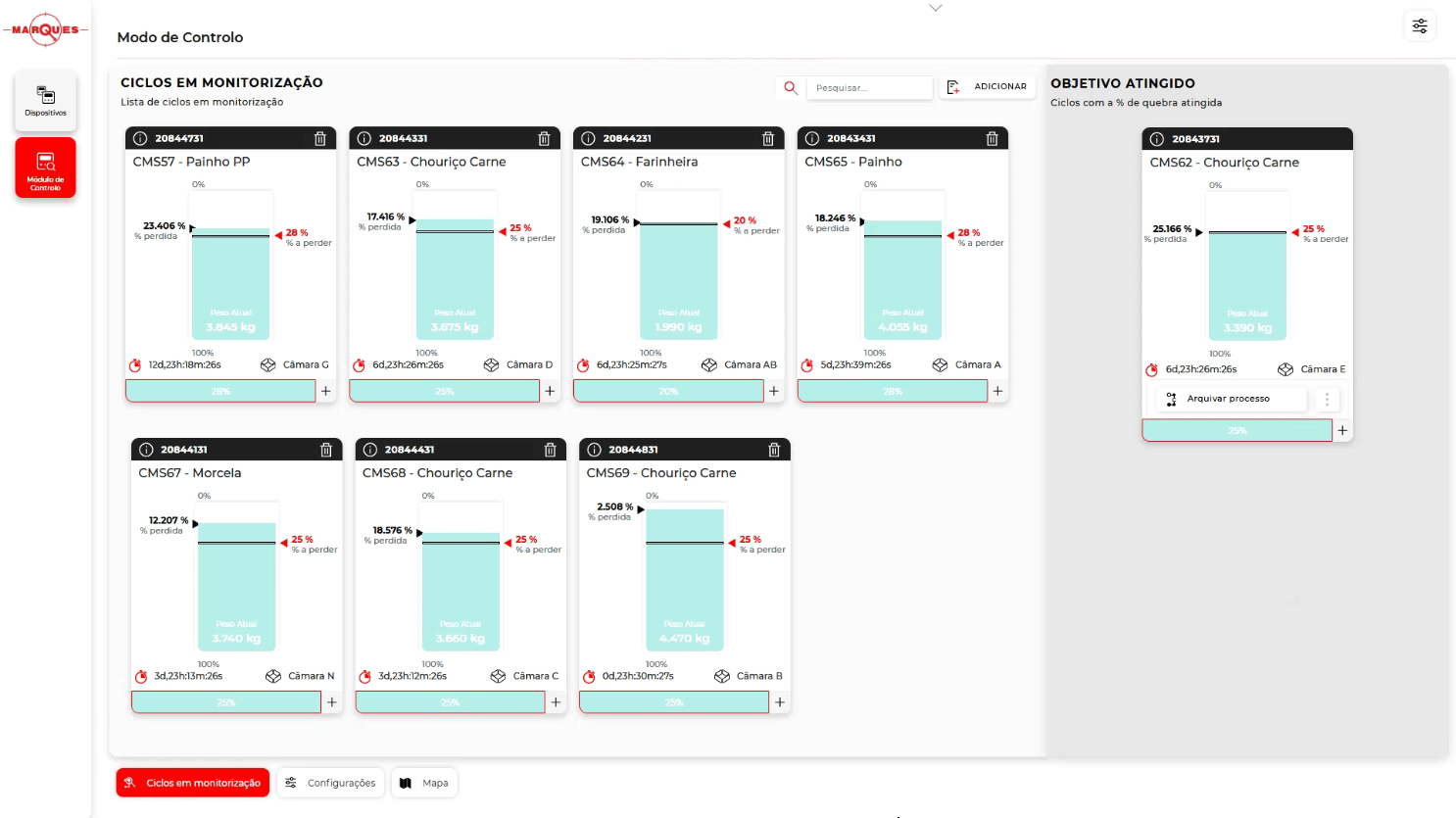Click the ADICIONAR button
The width and height of the screenshot is (1456, 818).
pos(989,87)
